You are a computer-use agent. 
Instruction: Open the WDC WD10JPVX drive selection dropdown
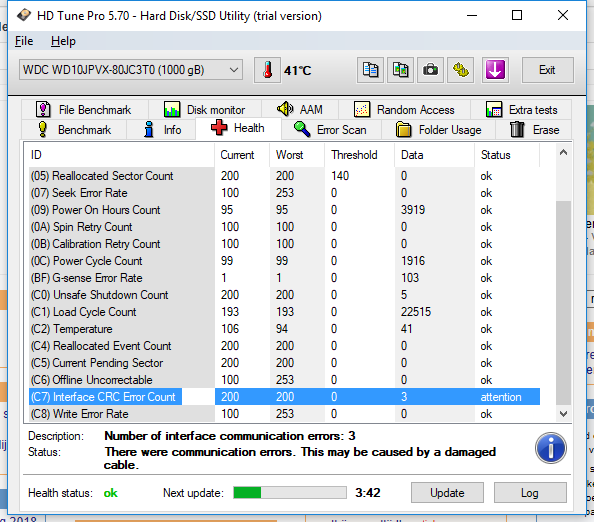click(131, 70)
